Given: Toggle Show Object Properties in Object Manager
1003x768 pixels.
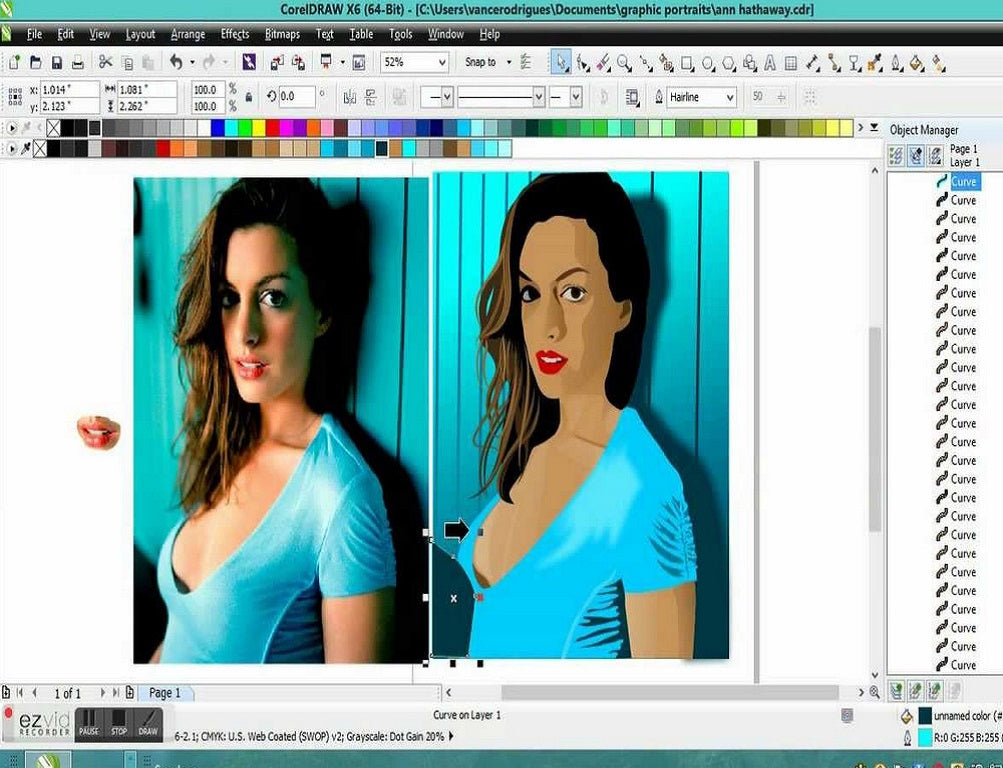Looking at the screenshot, I should (897, 155).
